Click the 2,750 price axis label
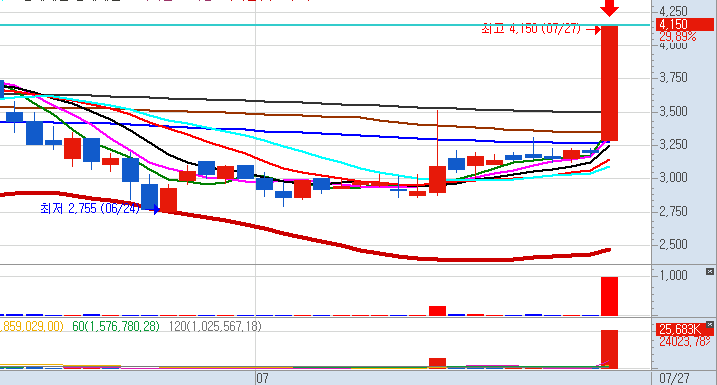 [x=673, y=211]
